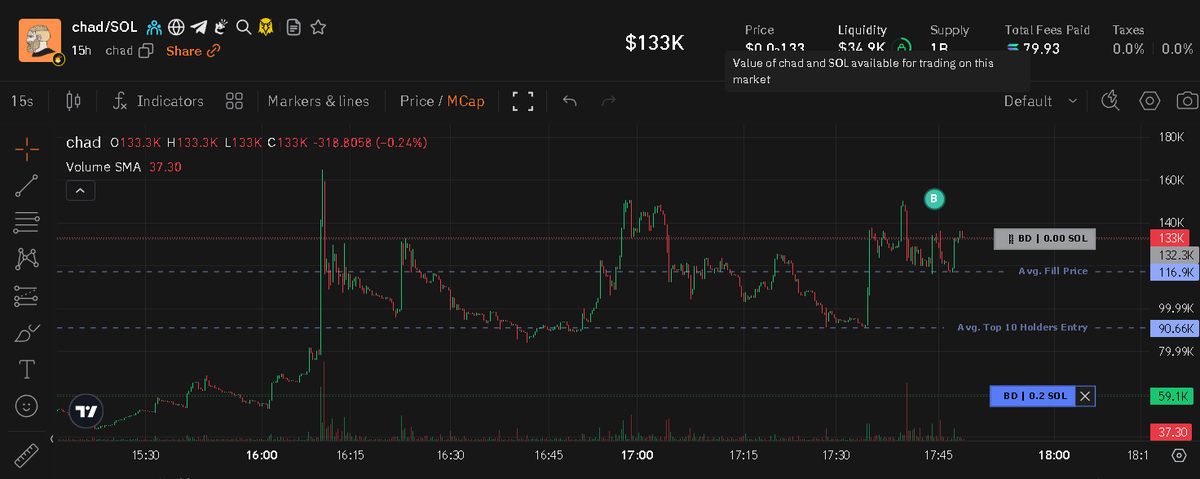Viewport: 1200px width, 479px height.
Task: Open the Indicators menu
Action: pyautogui.click(x=158, y=101)
